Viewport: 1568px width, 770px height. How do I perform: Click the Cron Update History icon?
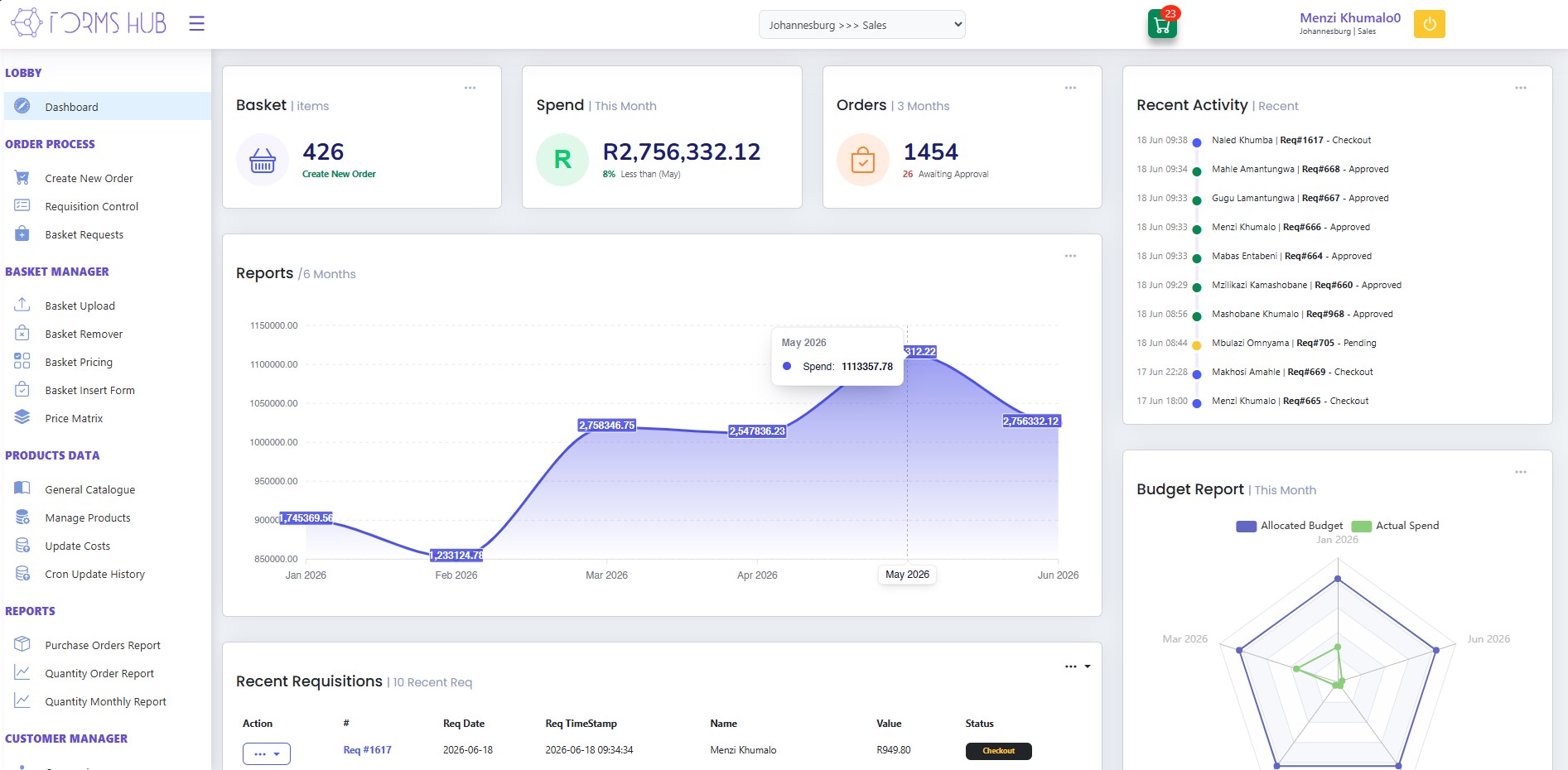[22, 573]
